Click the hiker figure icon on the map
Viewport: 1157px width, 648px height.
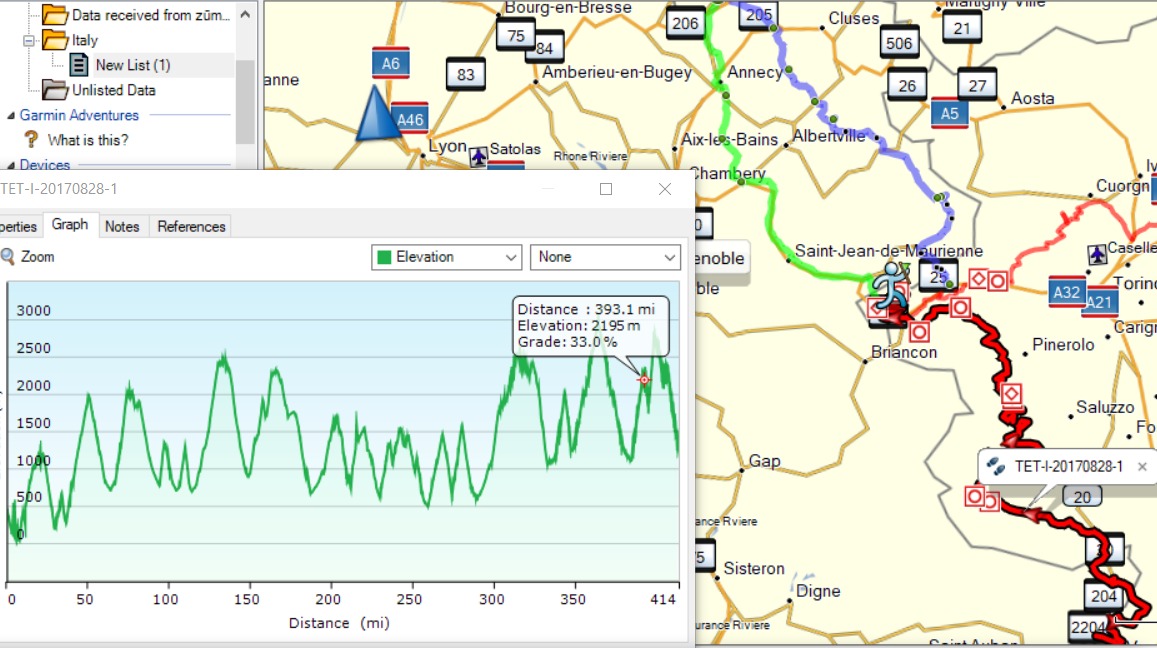point(891,285)
